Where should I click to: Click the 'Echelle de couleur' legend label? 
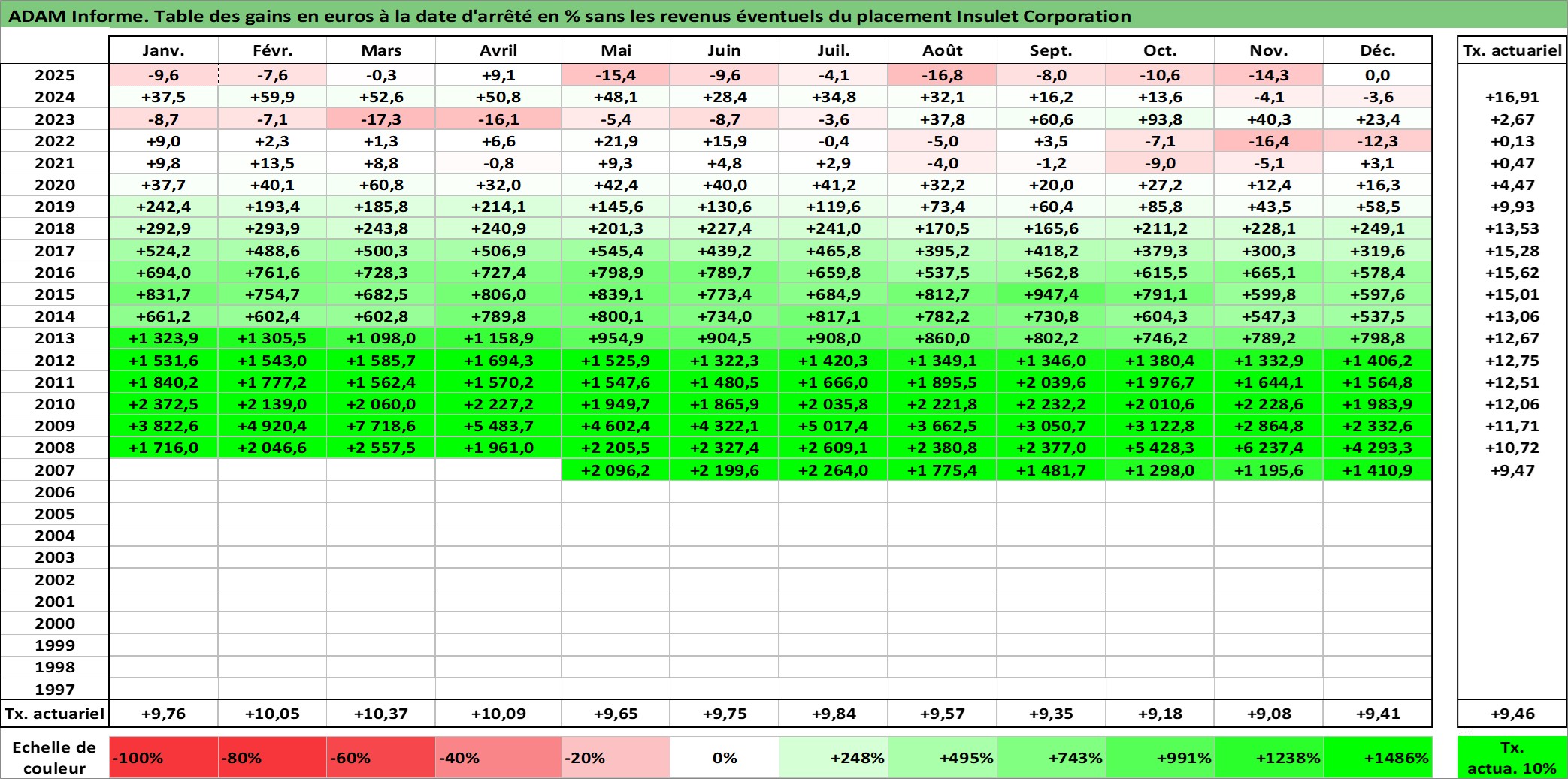pyautogui.click(x=55, y=757)
